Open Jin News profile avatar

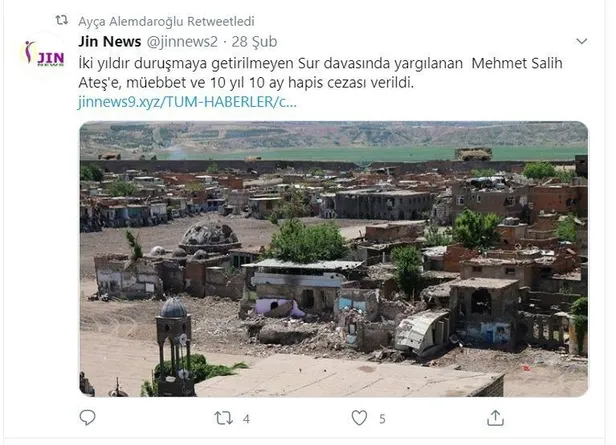(x=44, y=53)
